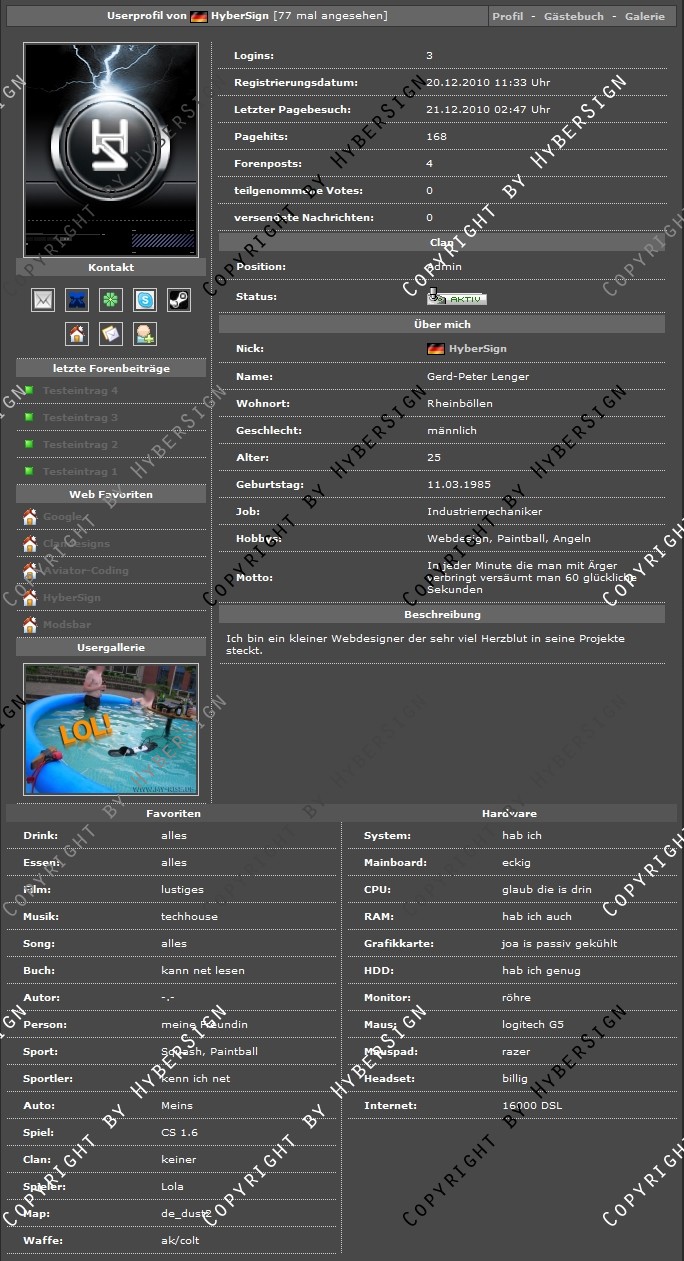Open forum post Testeintrag 2
684x1261 pixels.
click(x=80, y=445)
